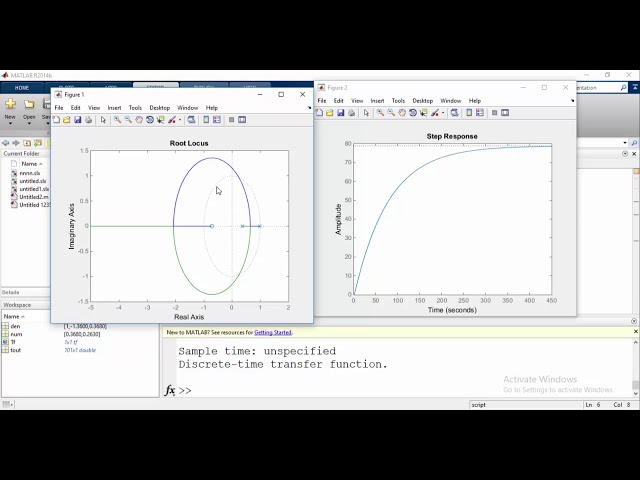Go back using the left arrow folder navigation
Image resolution: width=640 pixels, height=480 pixels.
tap(5, 143)
